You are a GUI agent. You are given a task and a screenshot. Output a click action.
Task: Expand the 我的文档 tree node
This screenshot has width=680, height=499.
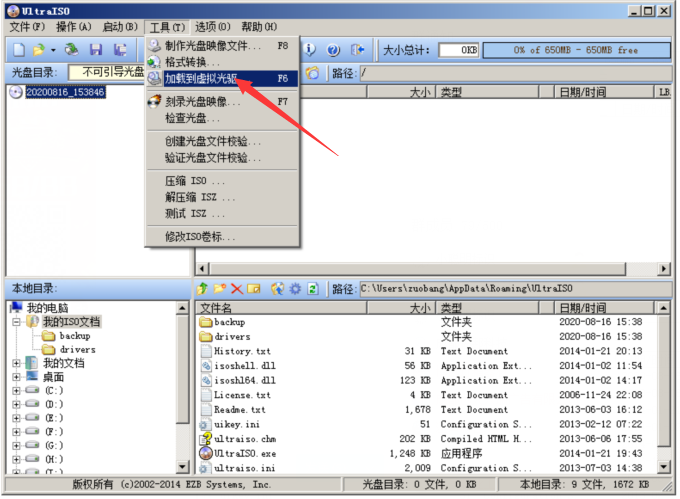[x=16, y=363]
